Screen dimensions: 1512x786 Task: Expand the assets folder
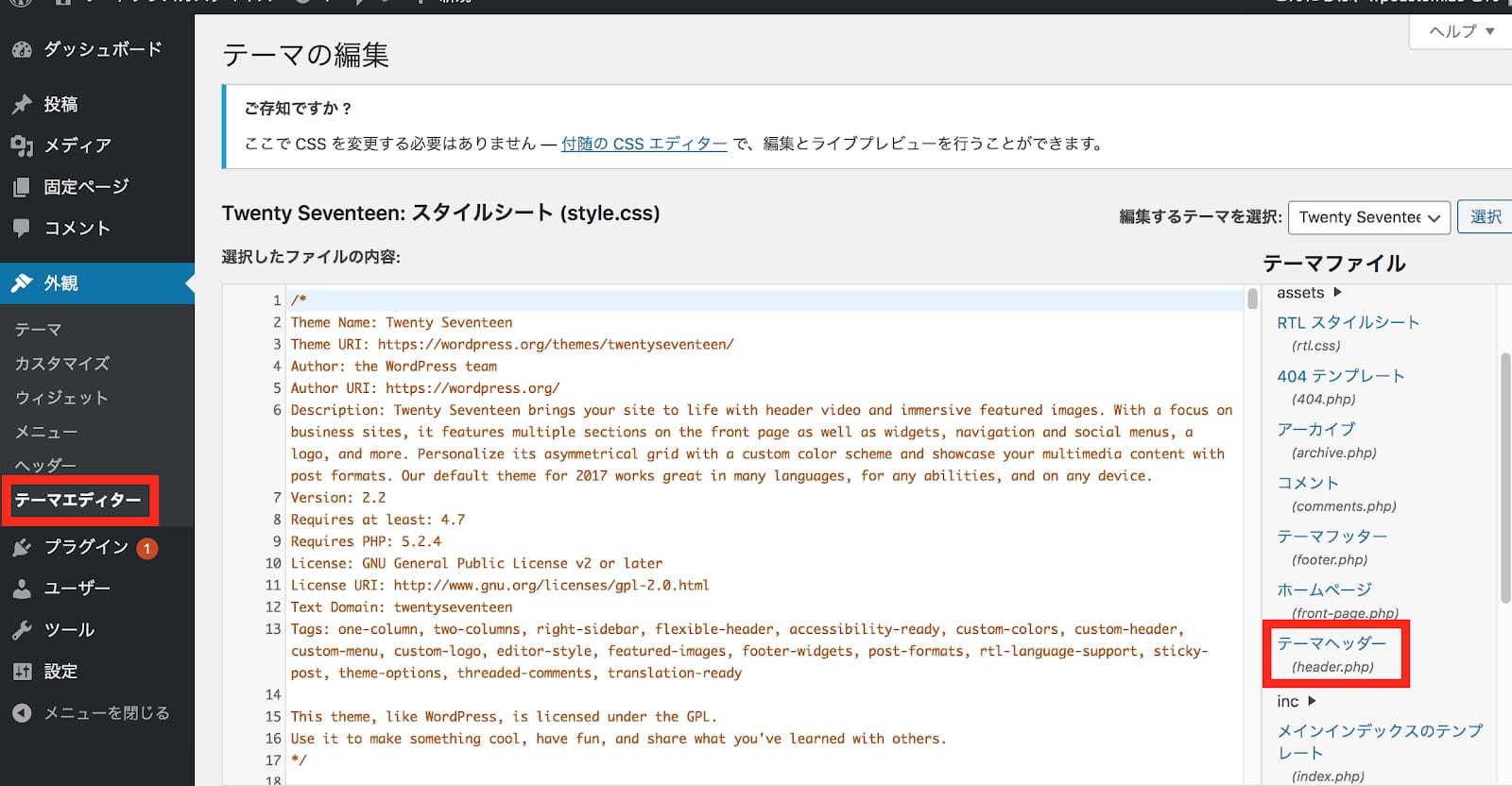click(x=1309, y=293)
